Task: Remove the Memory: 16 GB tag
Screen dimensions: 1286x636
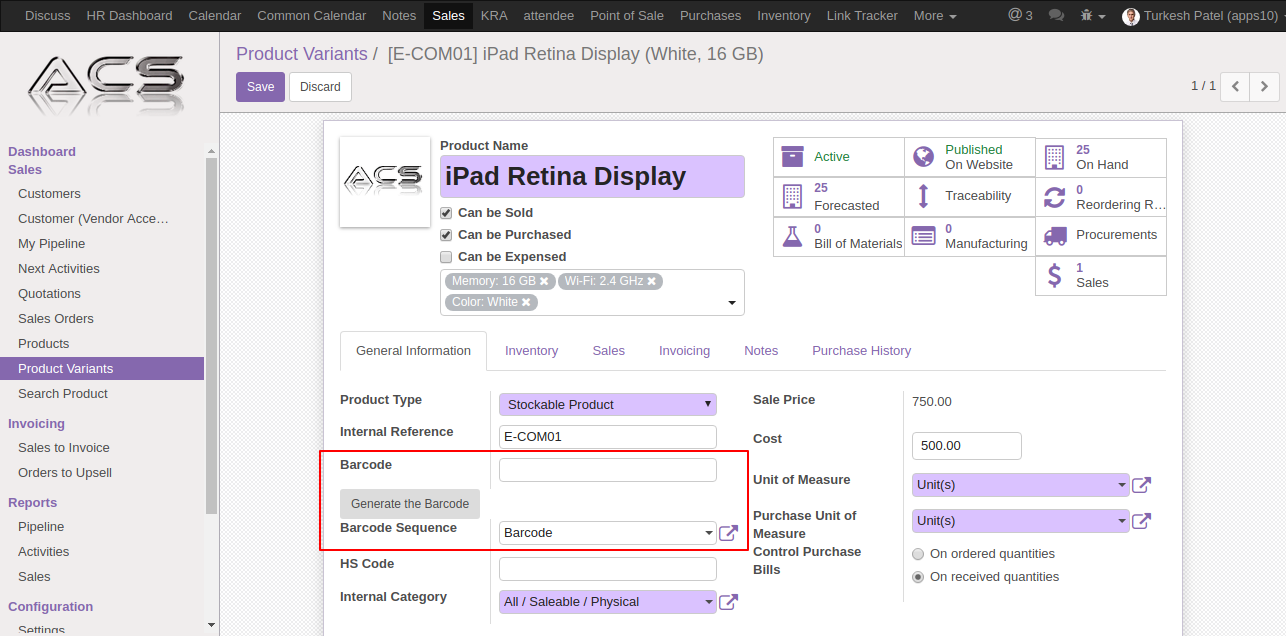Action: [x=544, y=282]
